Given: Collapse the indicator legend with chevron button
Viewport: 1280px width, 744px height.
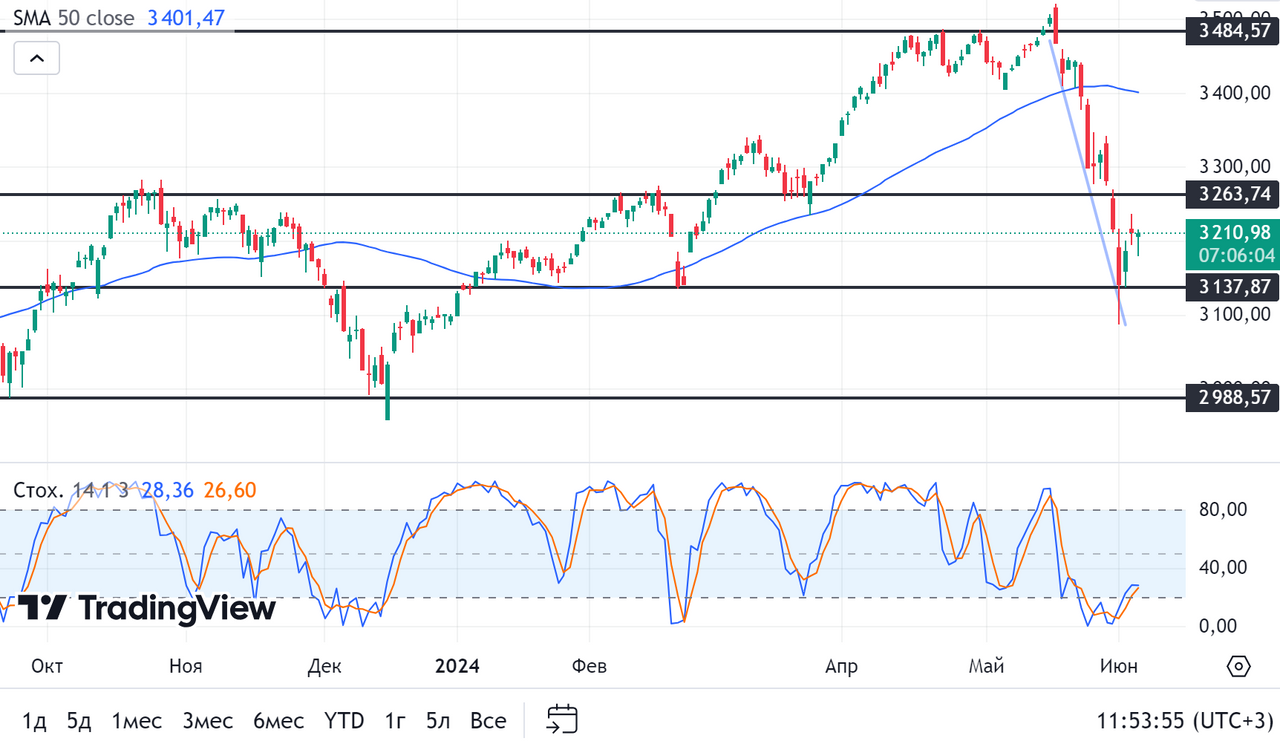Looking at the screenshot, I should 36,58.
